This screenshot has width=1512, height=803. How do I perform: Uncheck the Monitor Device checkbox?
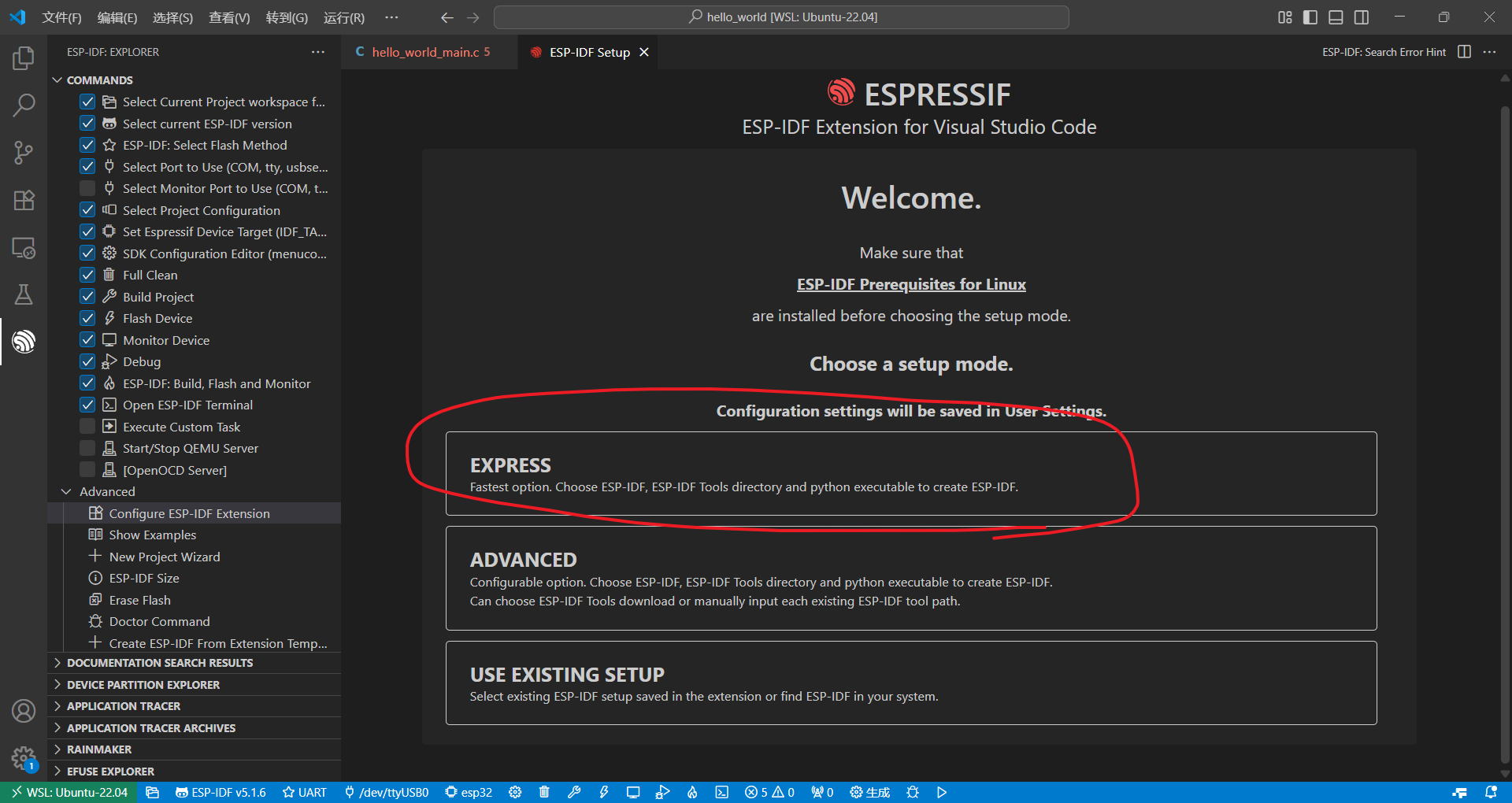click(x=87, y=340)
